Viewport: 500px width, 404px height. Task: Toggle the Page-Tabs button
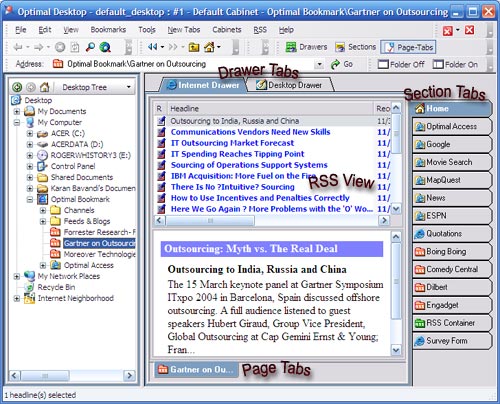[x=408, y=47]
